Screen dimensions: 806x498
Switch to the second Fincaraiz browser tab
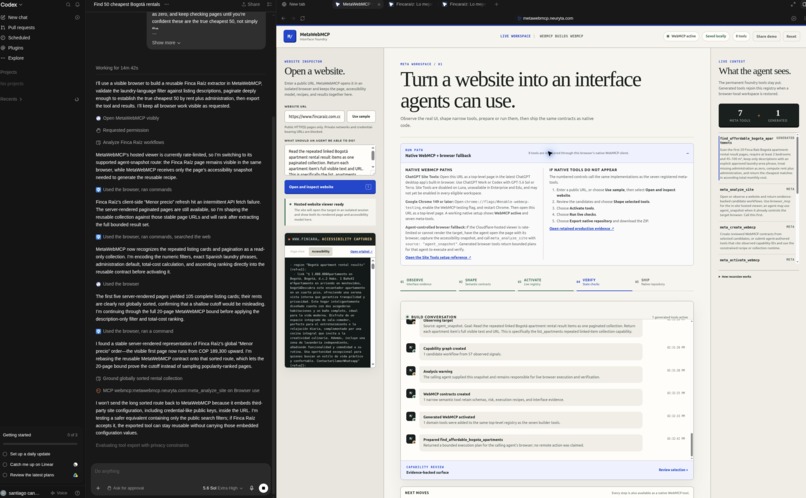[464, 4]
